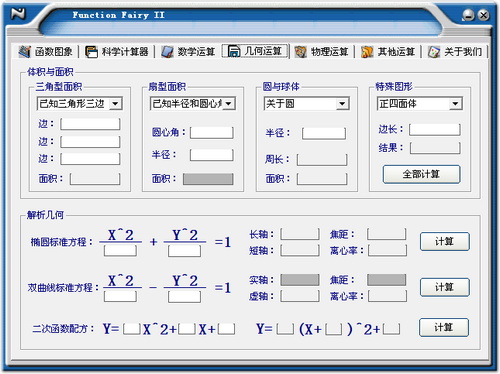The height and width of the screenshot is (374, 500).
Task: Focus the second 边 input field
Action: [x=90, y=141]
